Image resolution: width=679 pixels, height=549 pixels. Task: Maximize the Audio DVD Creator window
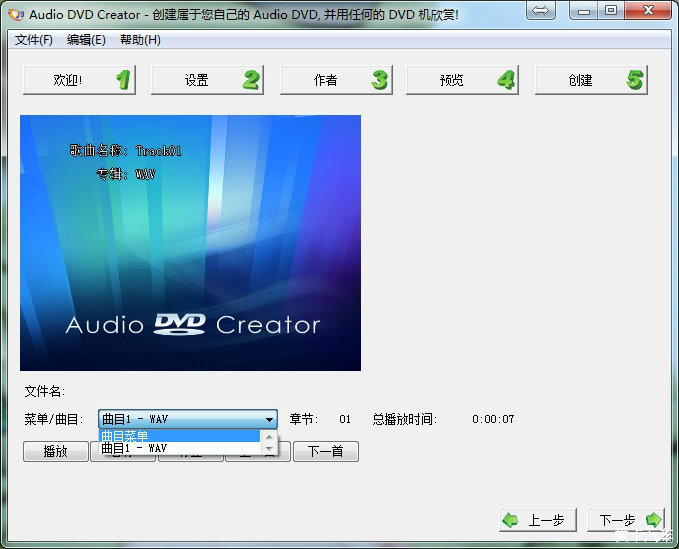pyautogui.click(x=611, y=10)
